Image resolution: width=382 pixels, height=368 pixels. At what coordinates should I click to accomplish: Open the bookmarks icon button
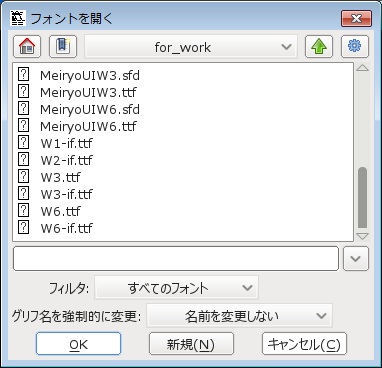(x=63, y=47)
